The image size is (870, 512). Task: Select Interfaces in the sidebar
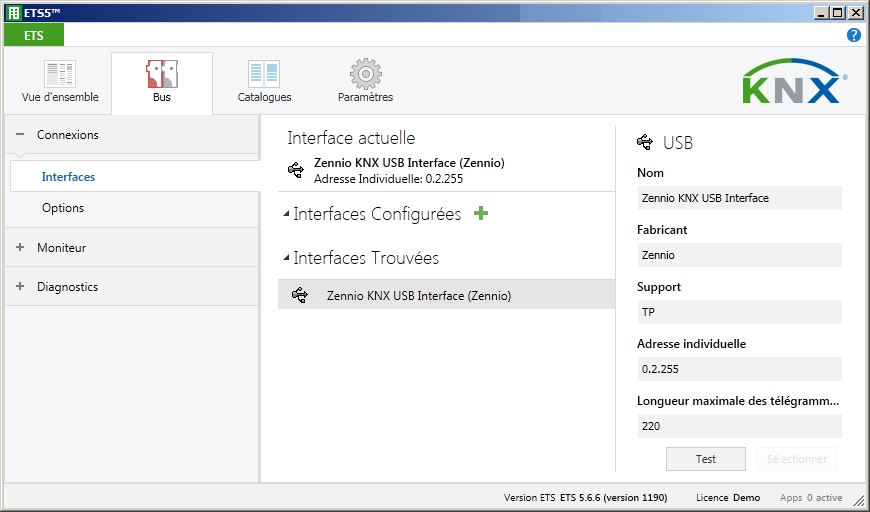135,177
